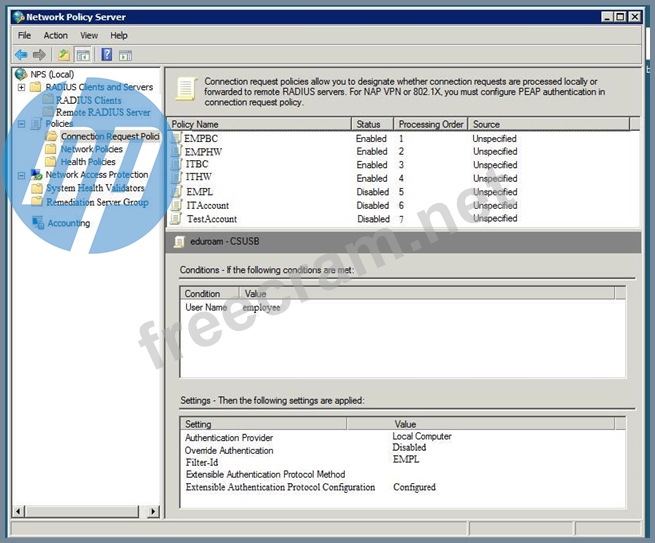Minimize the Network Policy Server window
Image resolution: width=655 pixels, height=543 pixels.
pos(607,17)
